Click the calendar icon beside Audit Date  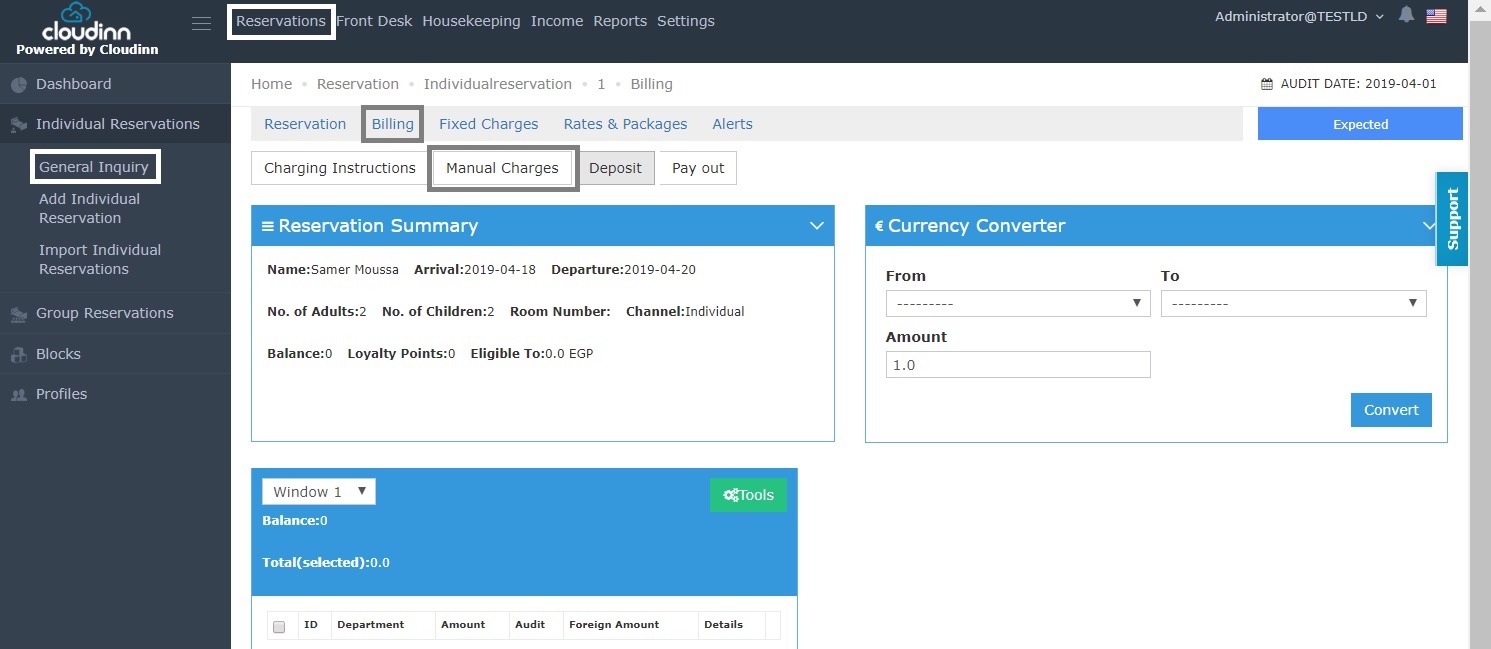(x=1267, y=84)
